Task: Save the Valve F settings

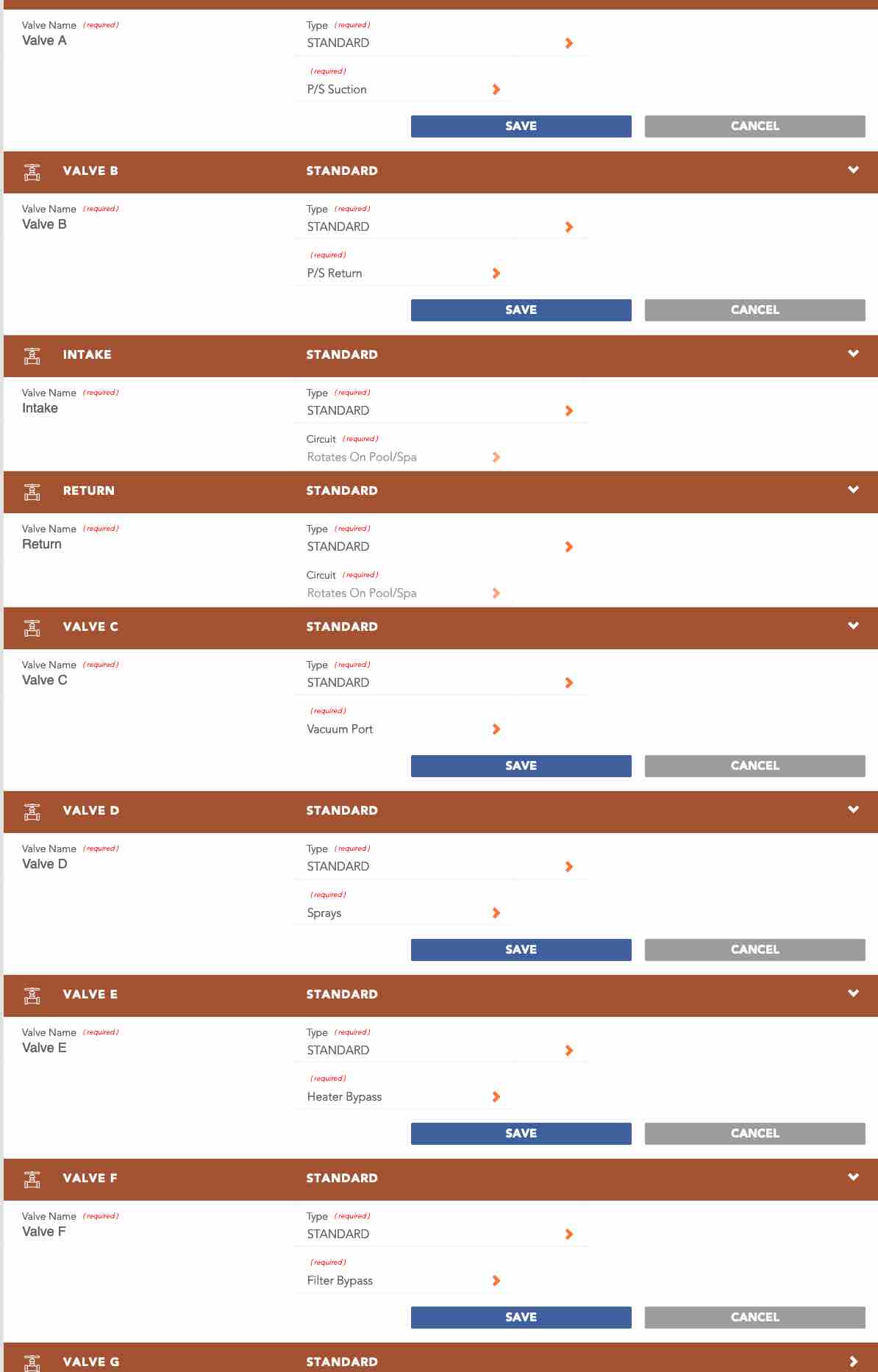Action: coord(521,1317)
